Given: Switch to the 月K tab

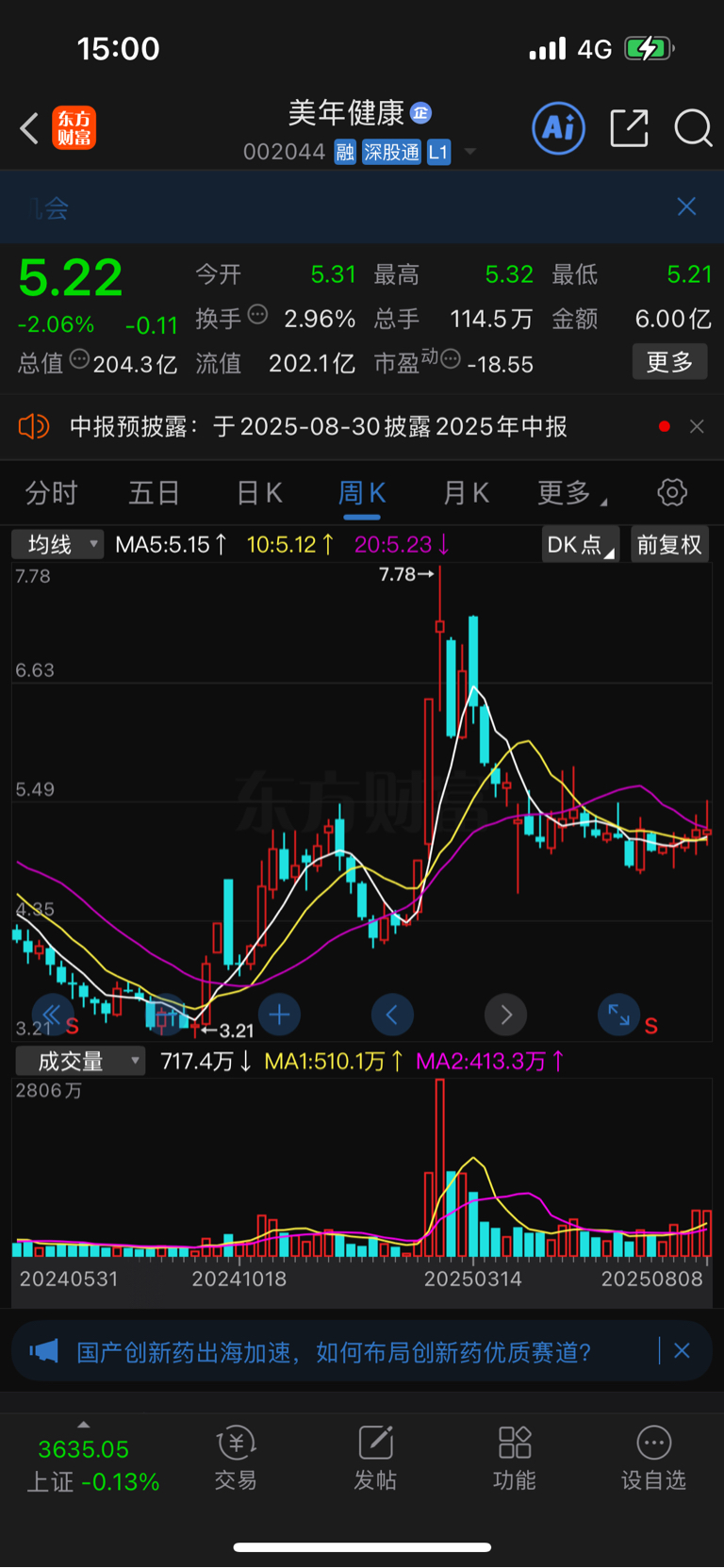Looking at the screenshot, I should tap(466, 492).
